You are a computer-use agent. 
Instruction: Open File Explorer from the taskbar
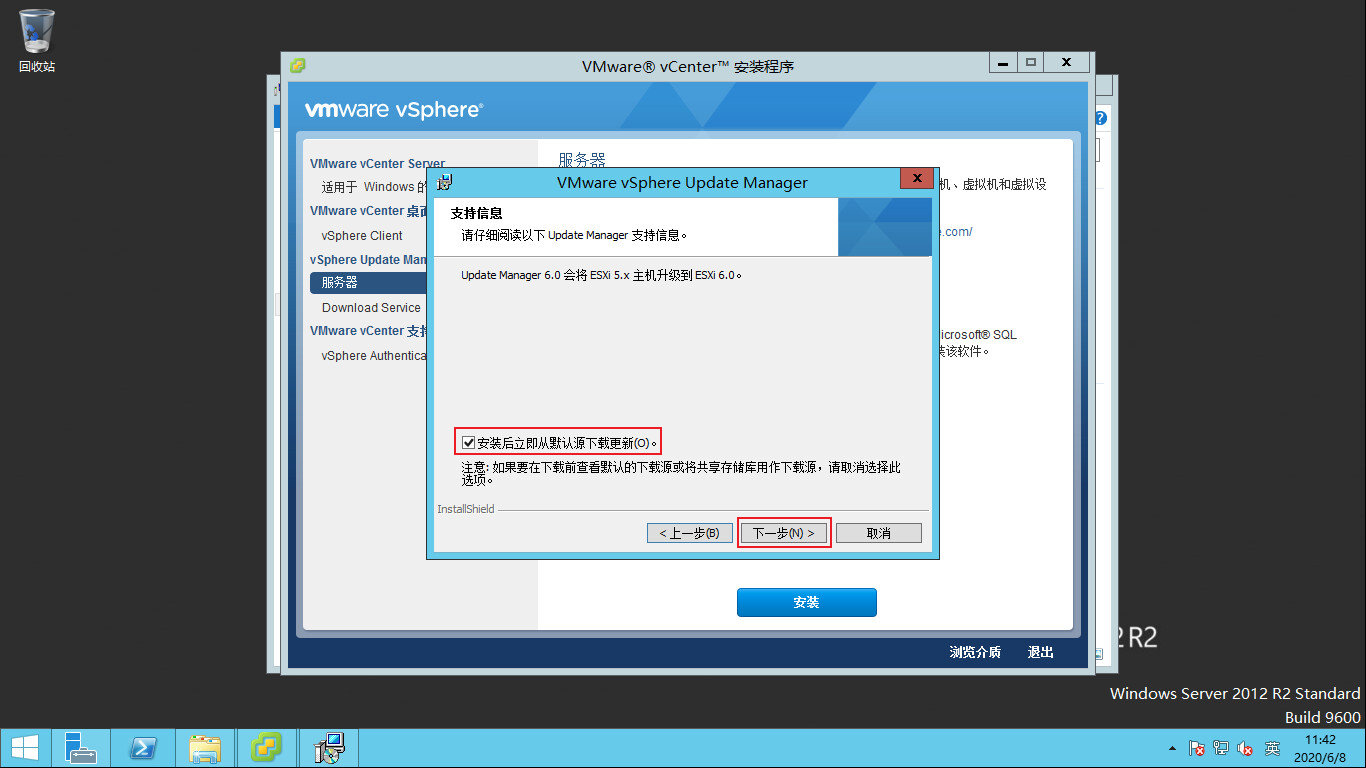click(205, 747)
